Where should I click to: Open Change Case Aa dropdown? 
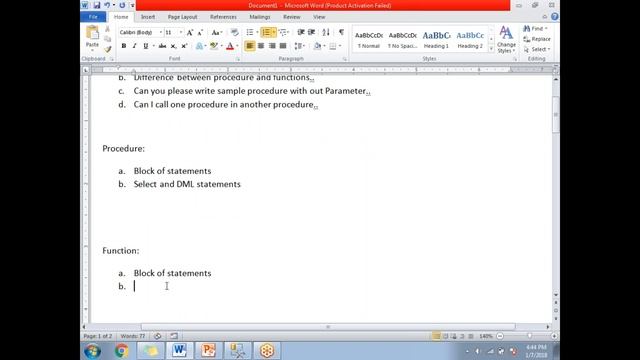click(217, 32)
